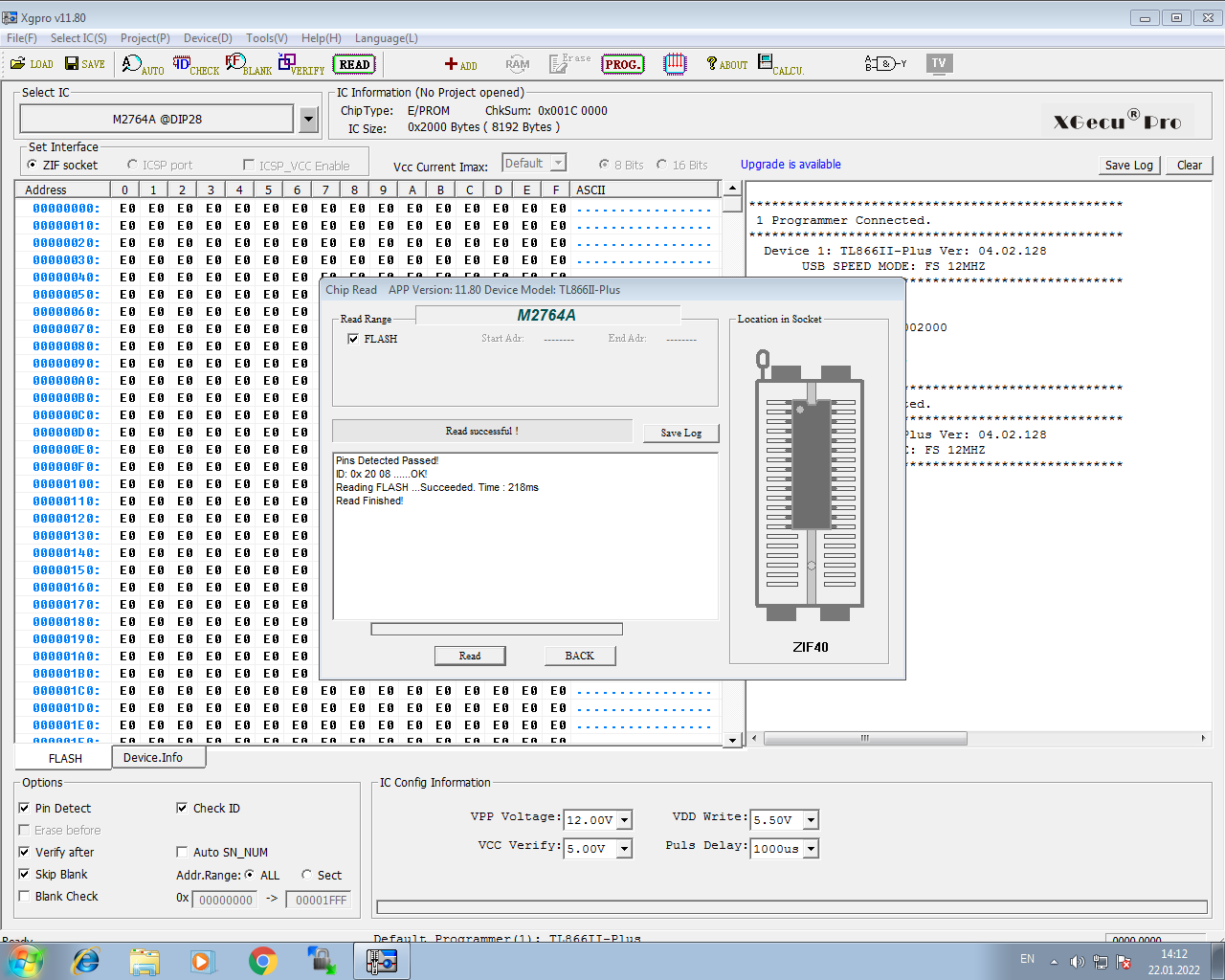The height and width of the screenshot is (980, 1225).
Task: Click the VERIFY toolbar icon
Action: pos(301,65)
